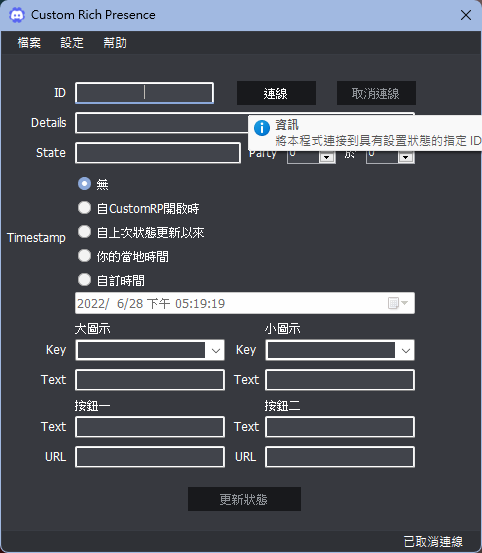Click the 連線 connect button

coord(276,93)
